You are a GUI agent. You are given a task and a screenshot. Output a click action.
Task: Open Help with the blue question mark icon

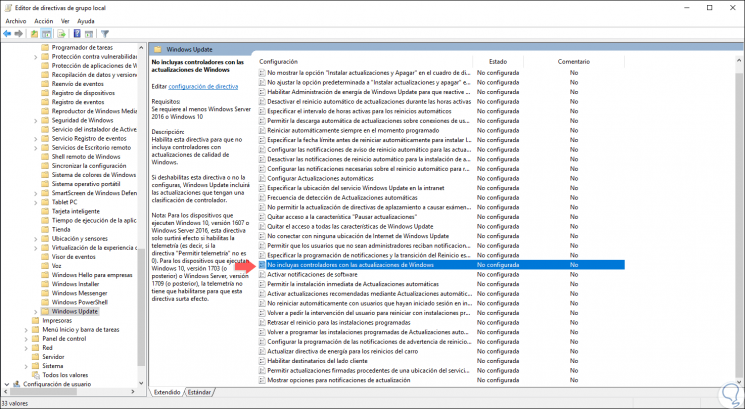point(77,34)
